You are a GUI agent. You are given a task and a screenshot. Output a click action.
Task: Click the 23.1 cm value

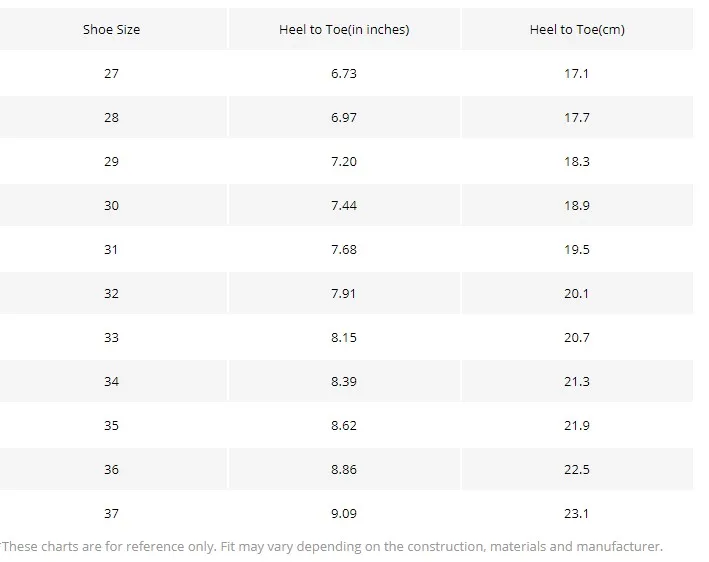(x=577, y=514)
